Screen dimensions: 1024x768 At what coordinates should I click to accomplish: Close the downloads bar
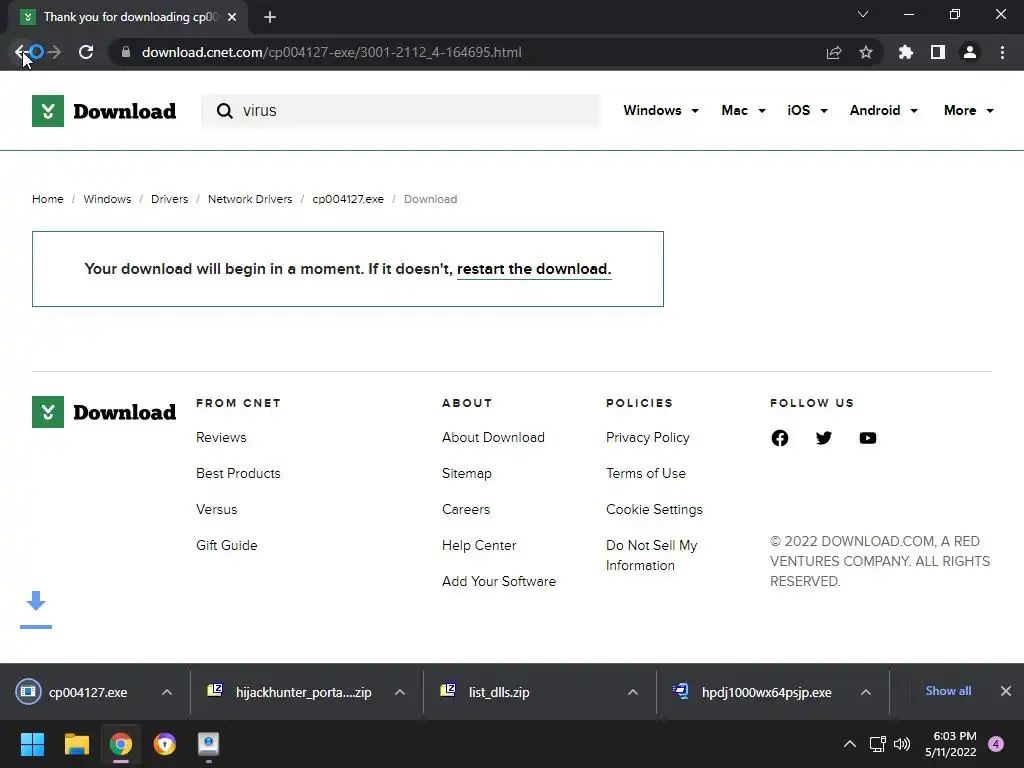coord(1006,691)
